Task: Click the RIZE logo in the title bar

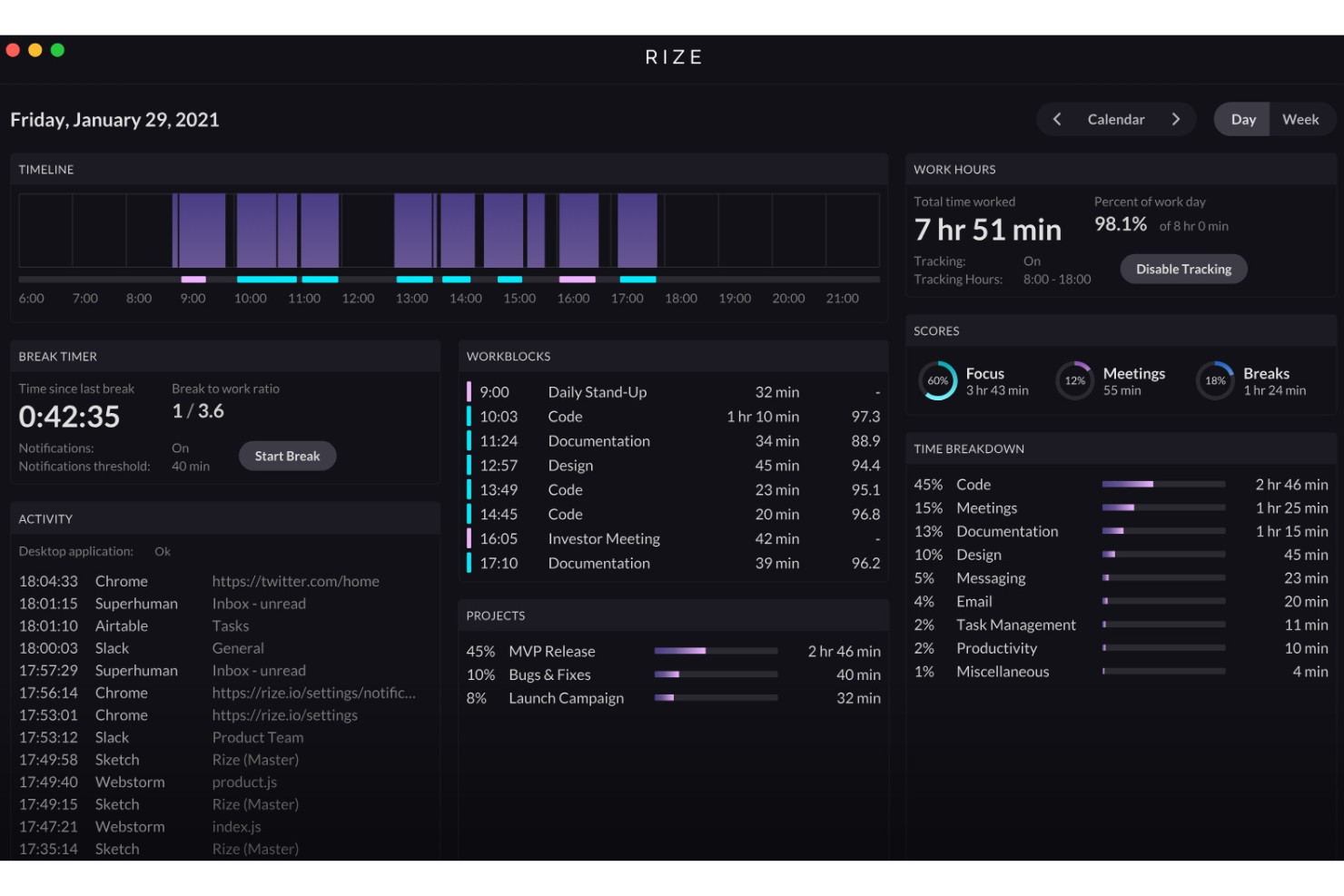Action: point(672,56)
